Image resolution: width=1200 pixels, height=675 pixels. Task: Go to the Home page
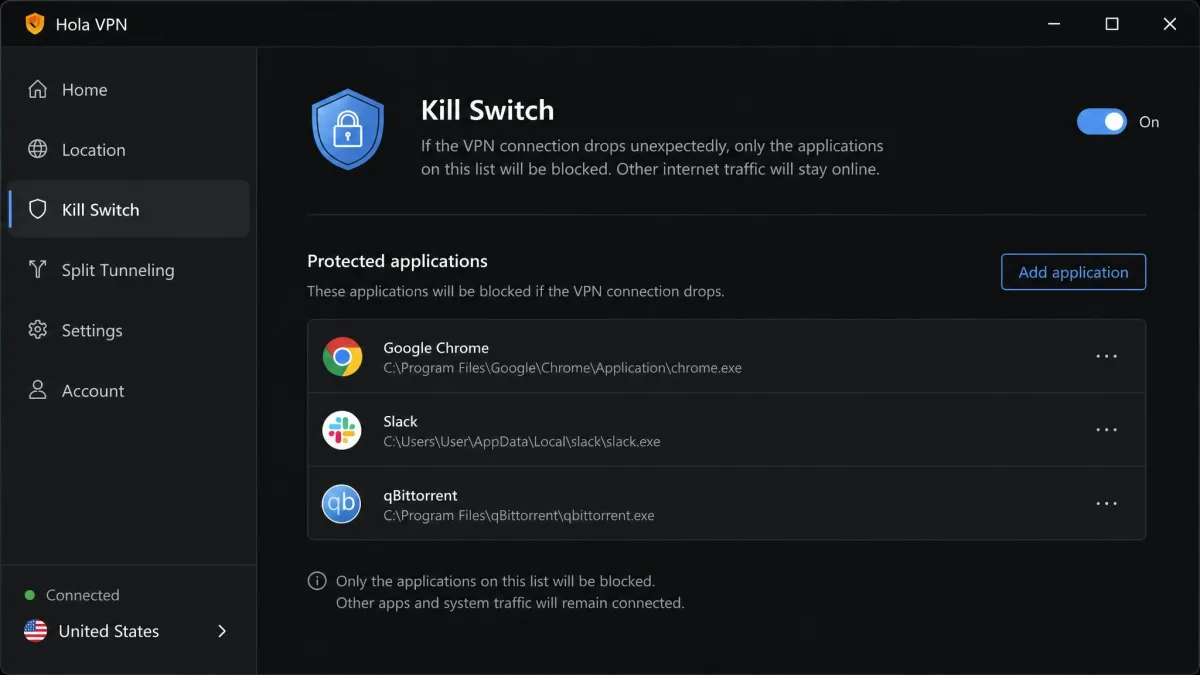[129, 89]
